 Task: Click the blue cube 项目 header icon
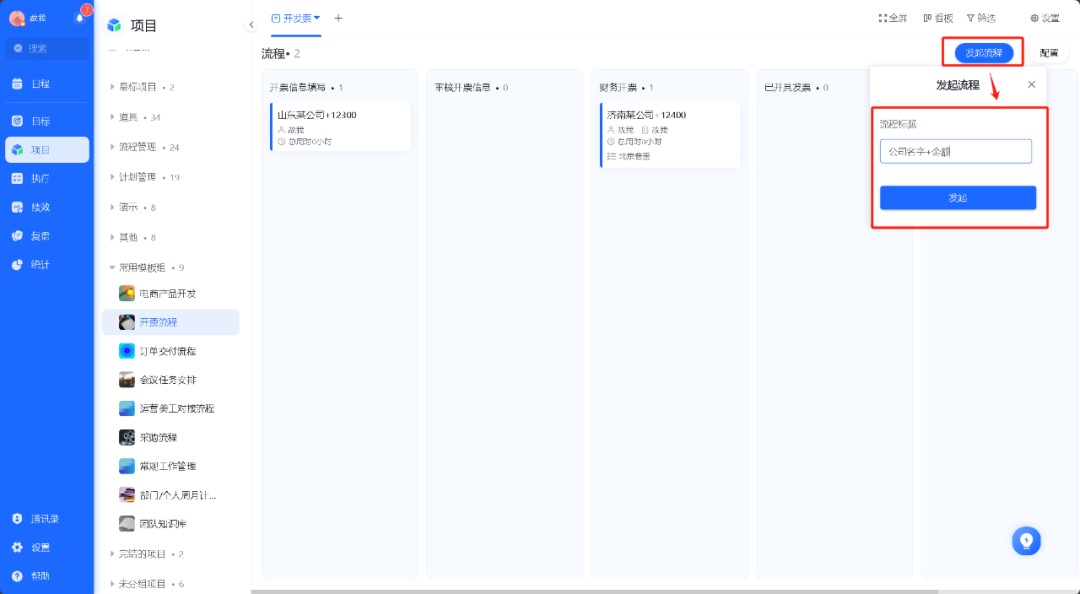(114, 25)
